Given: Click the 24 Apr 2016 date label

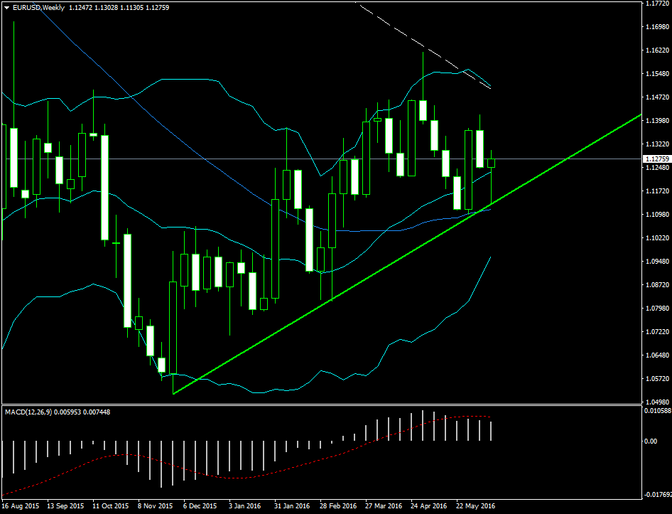Looking at the screenshot, I should (421, 507).
